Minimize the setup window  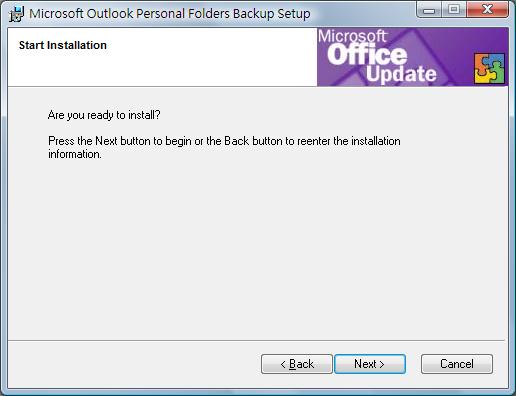429,10
